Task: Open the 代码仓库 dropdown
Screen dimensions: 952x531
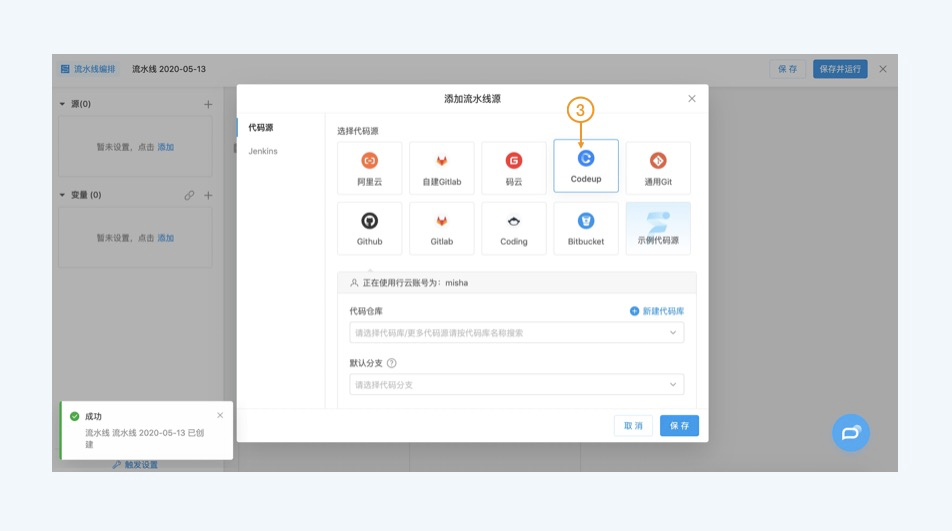Action: (517, 333)
